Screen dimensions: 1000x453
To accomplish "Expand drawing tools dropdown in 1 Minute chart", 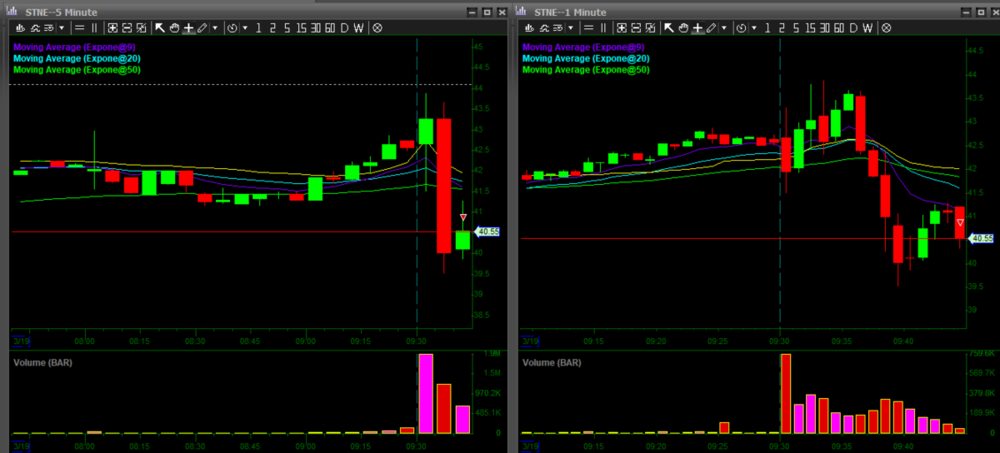I will pyautogui.click(x=724, y=28).
